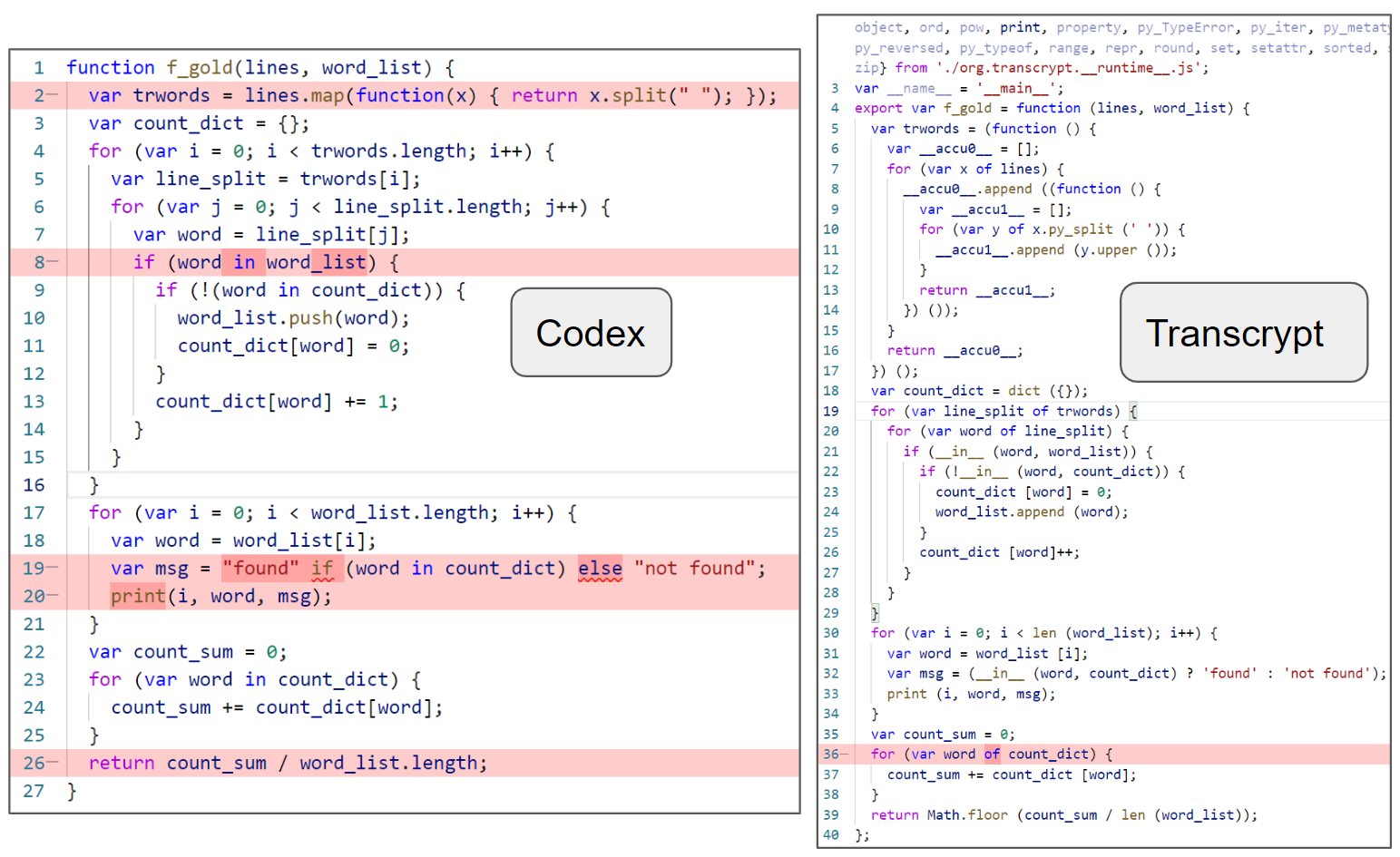Click 'count_dict [word]++;' in the Transcrypt panel

point(1000,552)
